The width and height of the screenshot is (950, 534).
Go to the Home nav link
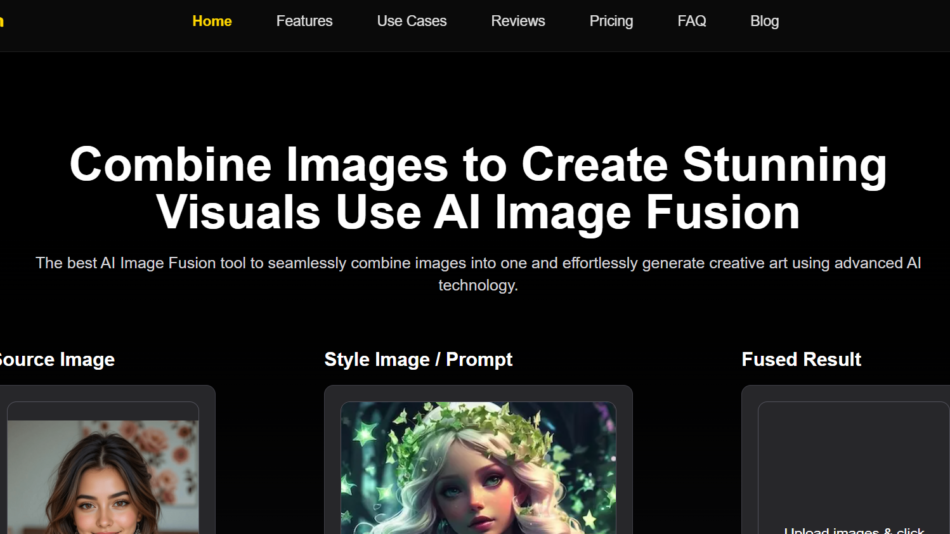click(x=211, y=21)
